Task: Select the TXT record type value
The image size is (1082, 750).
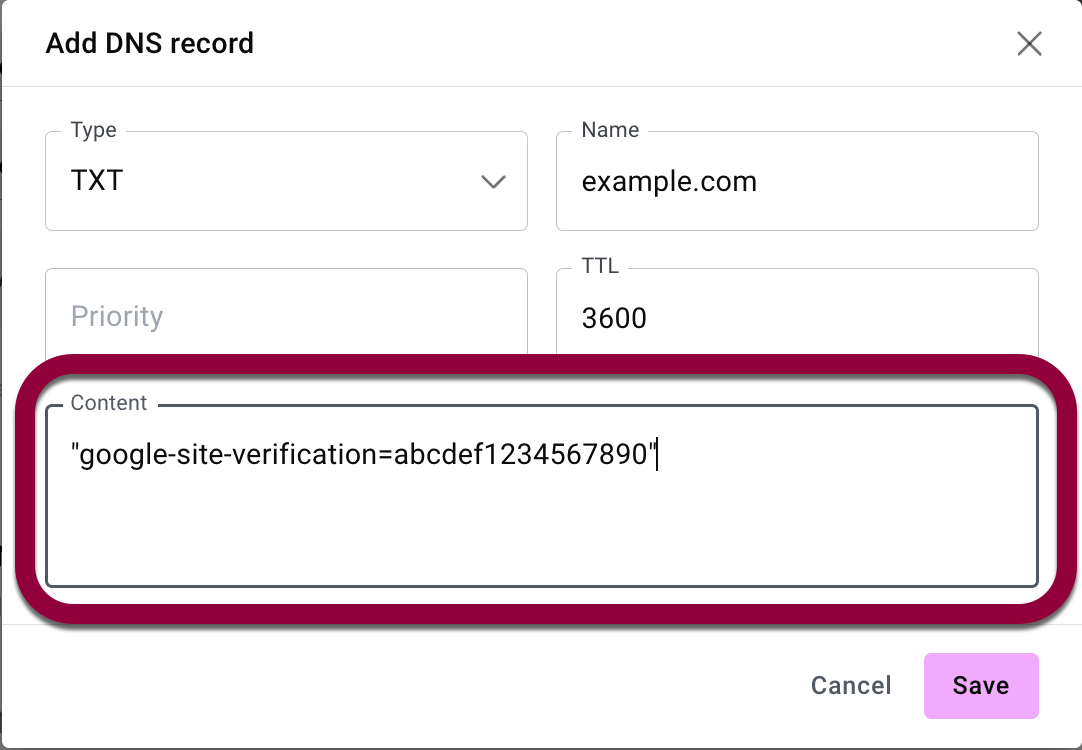Action: tap(98, 182)
